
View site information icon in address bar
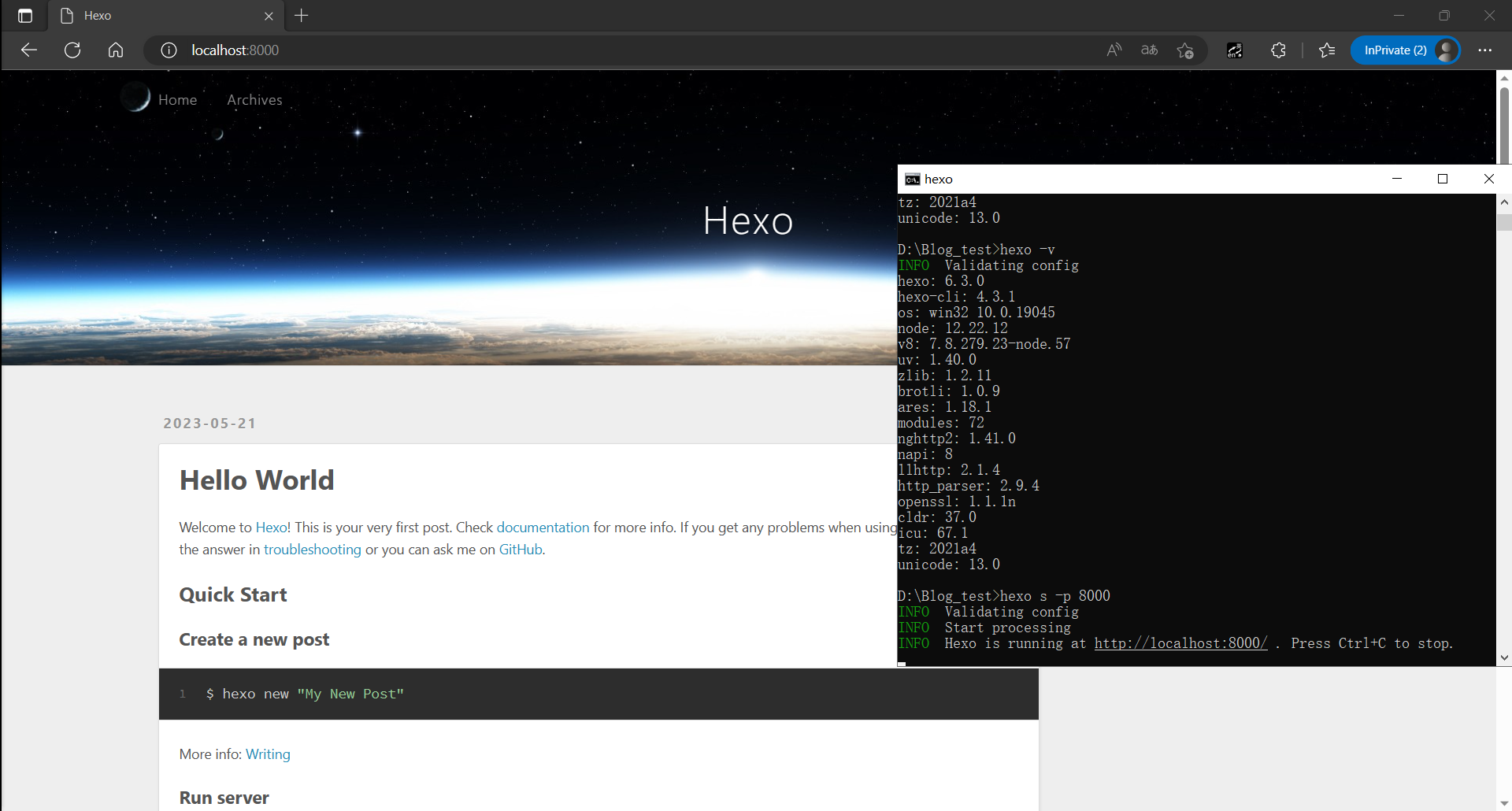169,50
